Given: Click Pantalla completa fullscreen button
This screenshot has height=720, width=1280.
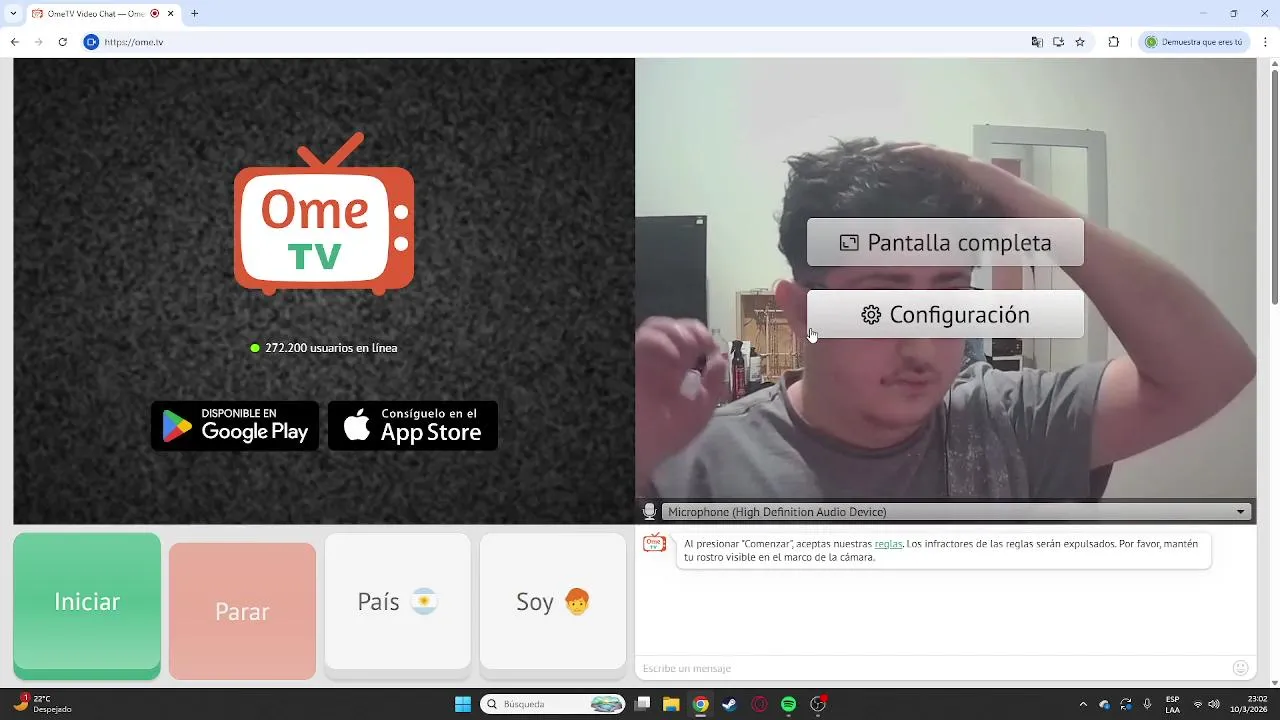Looking at the screenshot, I should pyautogui.click(x=945, y=242).
